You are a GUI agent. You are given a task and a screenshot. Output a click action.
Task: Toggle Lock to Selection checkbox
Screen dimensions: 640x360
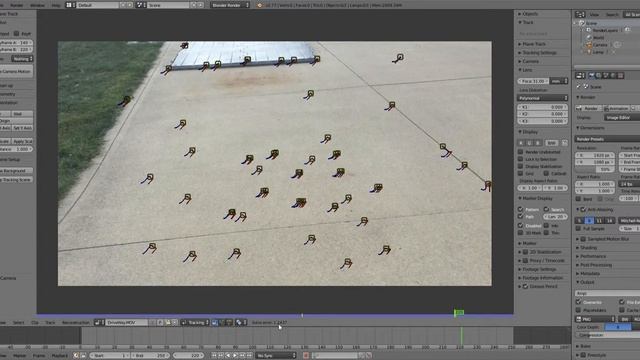(x=520, y=159)
